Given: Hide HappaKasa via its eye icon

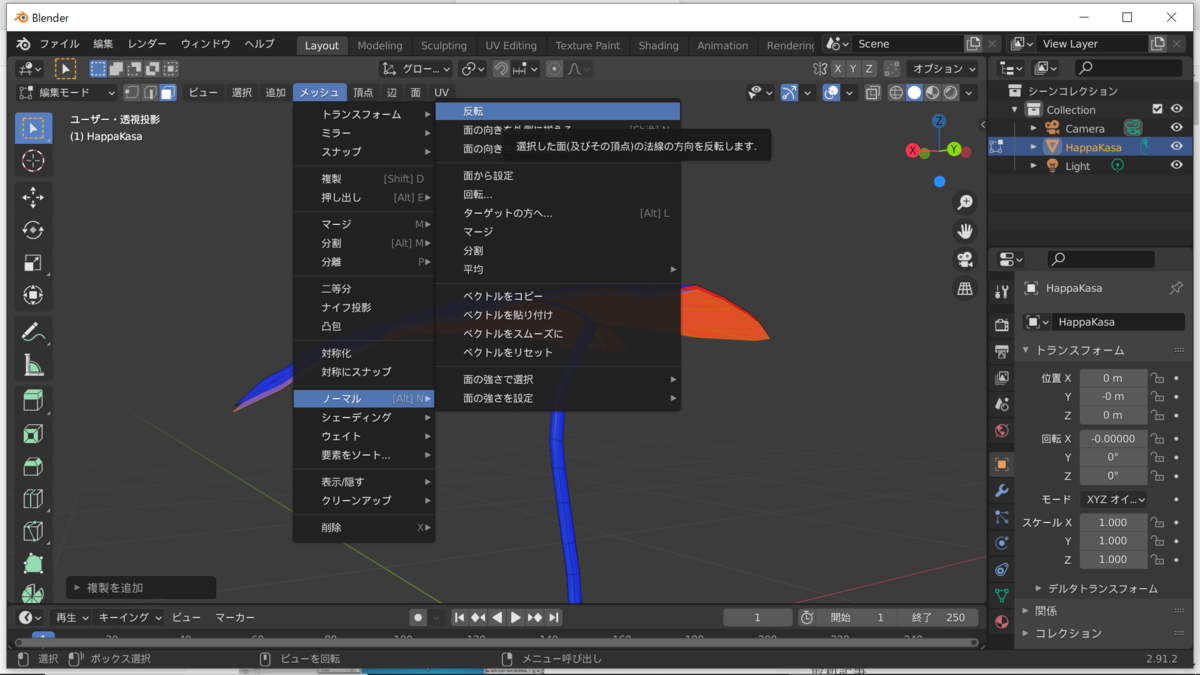Looking at the screenshot, I should click(x=1177, y=147).
